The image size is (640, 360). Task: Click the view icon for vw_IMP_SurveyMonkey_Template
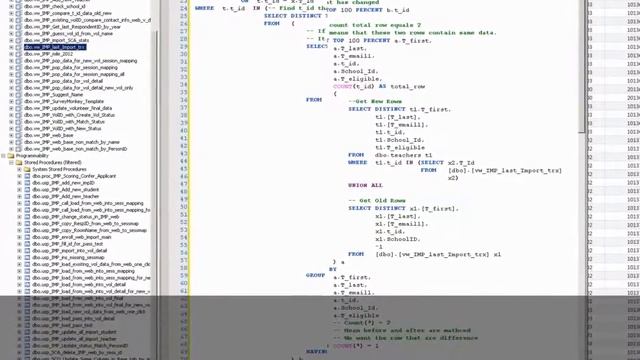(18, 102)
